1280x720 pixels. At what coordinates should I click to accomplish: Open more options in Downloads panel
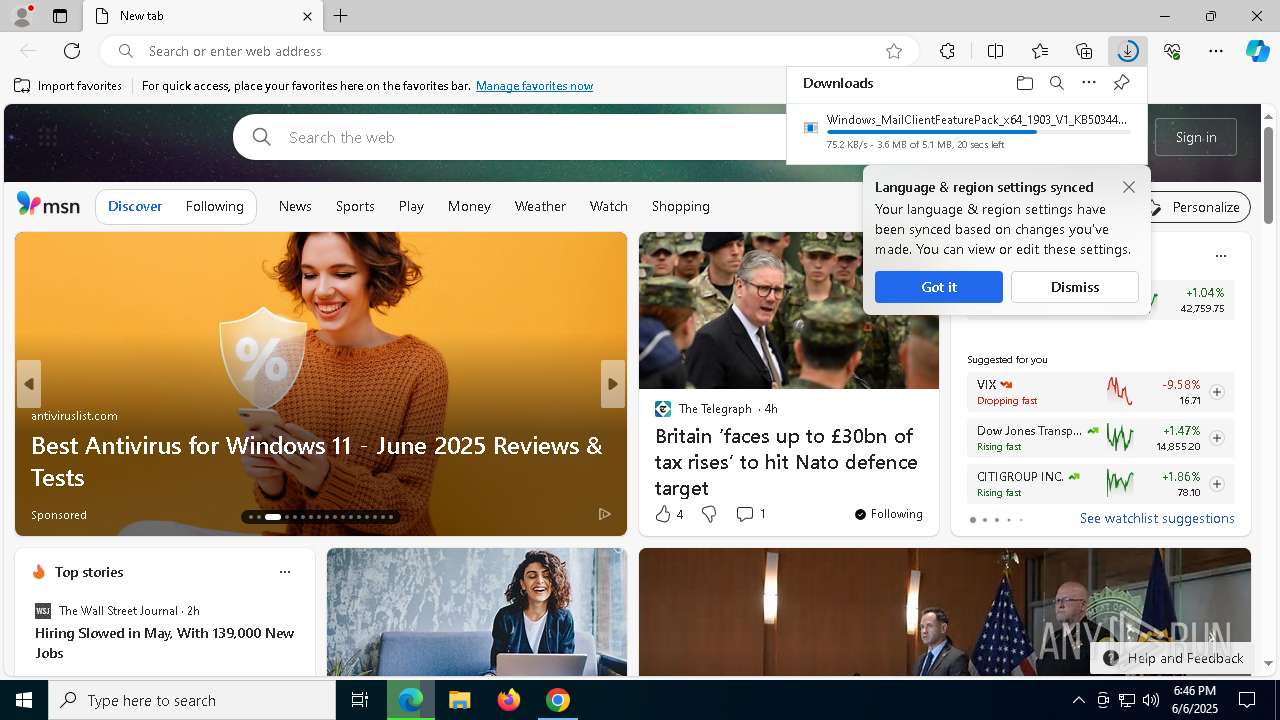click(x=1089, y=83)
